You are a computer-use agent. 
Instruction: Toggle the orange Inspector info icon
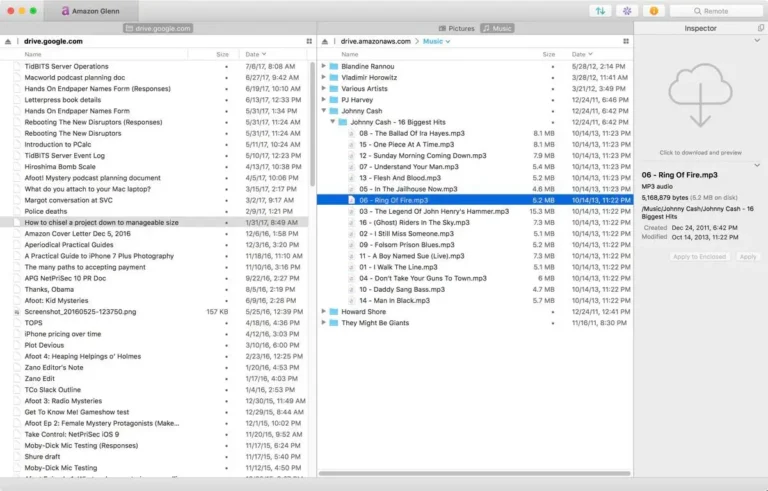(654, 11)
